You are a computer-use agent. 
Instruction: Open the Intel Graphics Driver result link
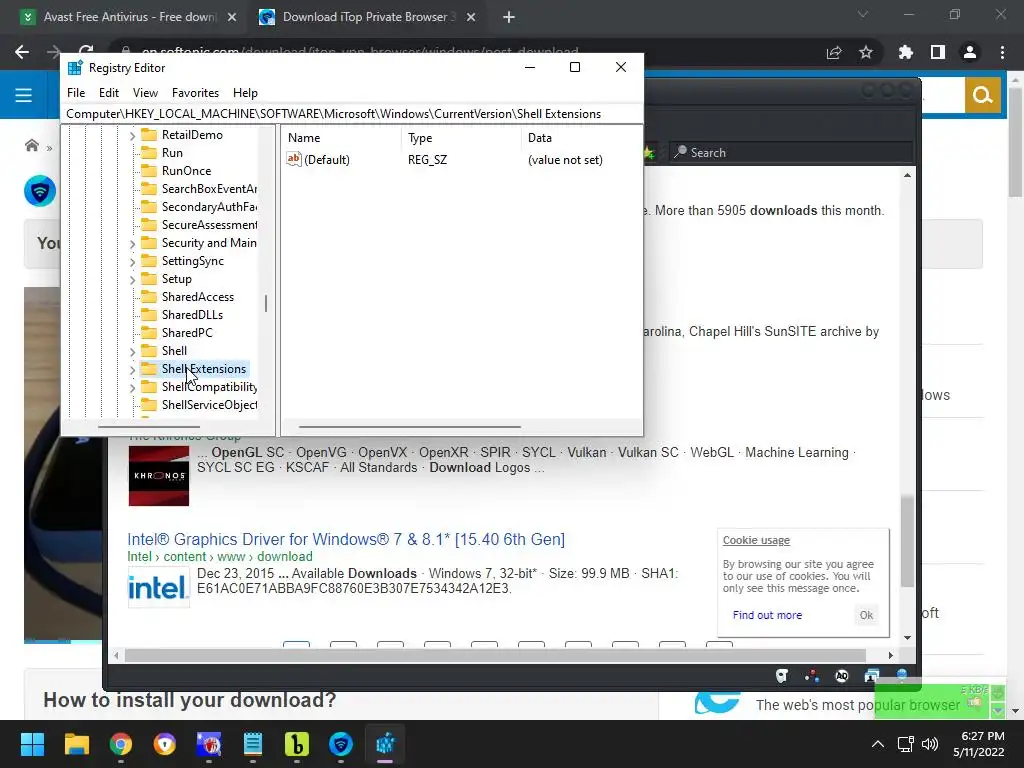point(345,539)
